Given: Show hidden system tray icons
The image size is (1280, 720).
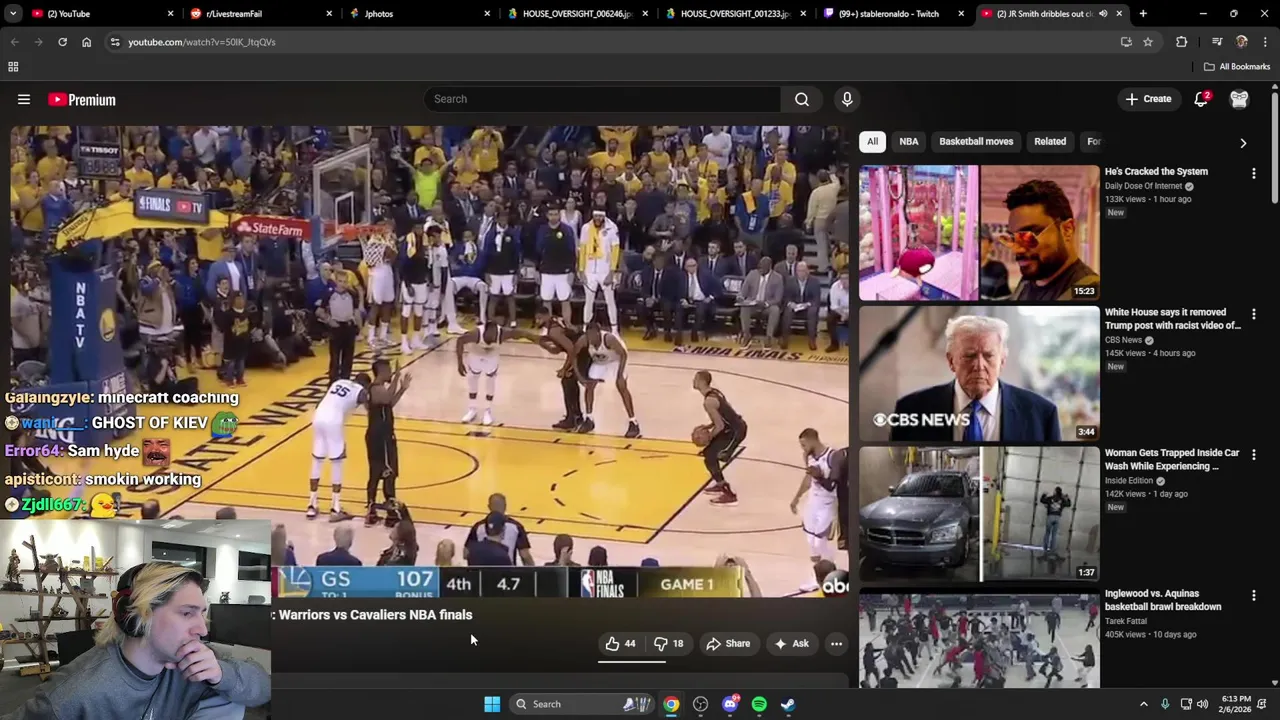Looking at the screenshot, I should tap(1144, 704).
